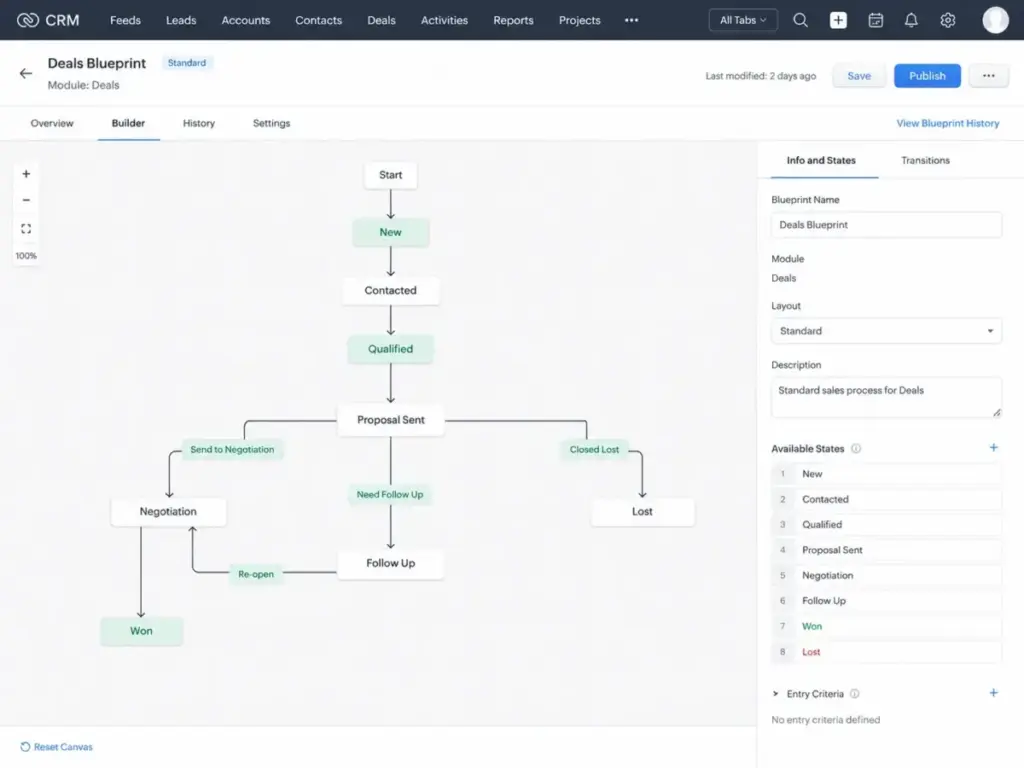Open more nav tabs ellipsis in top bar
Image resolution: width=1024 pixels, height=768 pixels.
pyautogui.click(x=631, y=20)
